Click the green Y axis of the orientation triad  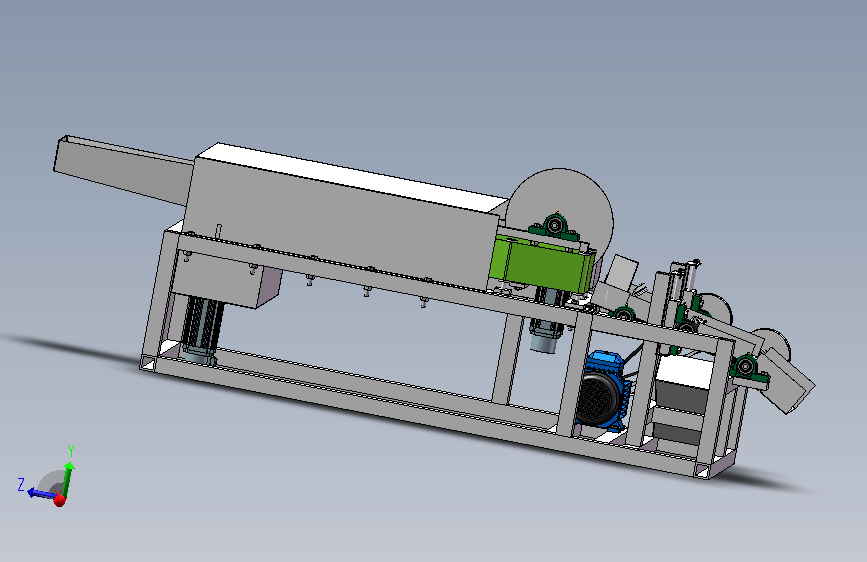[x=68, y=479]
